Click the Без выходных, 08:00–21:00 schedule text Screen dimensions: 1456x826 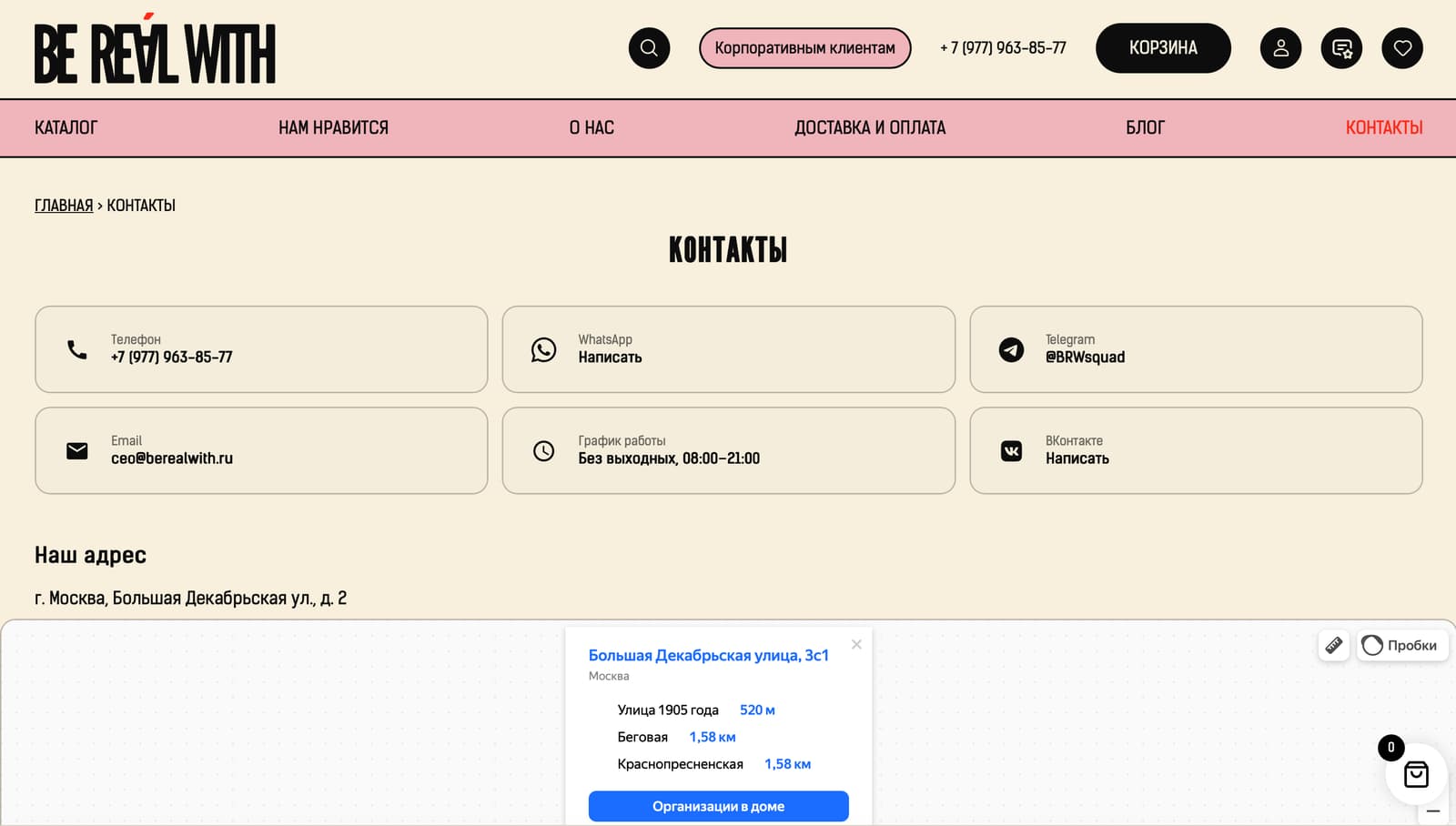[x=669, y=458]
